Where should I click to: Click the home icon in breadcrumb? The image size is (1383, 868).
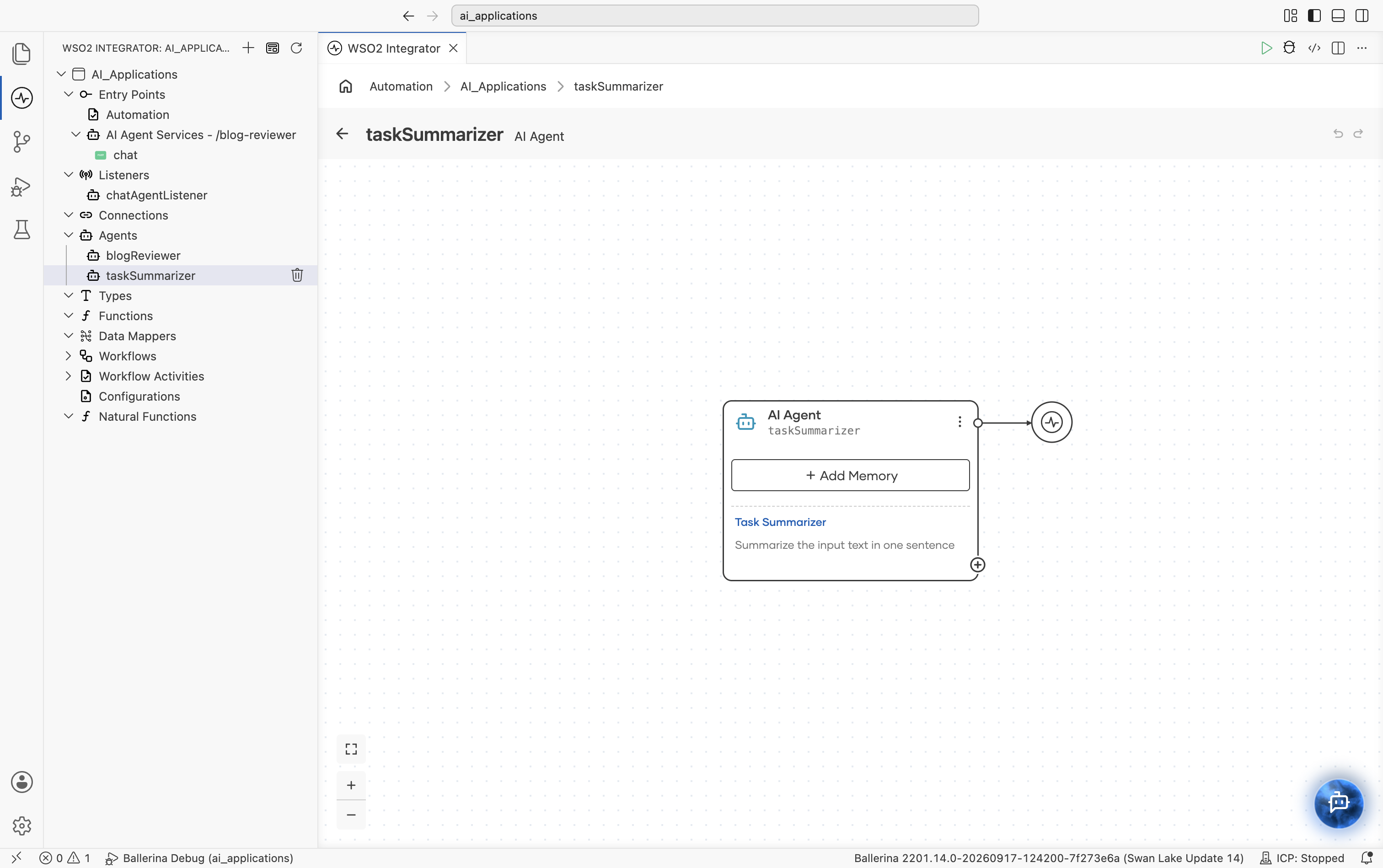coord(346,86)
